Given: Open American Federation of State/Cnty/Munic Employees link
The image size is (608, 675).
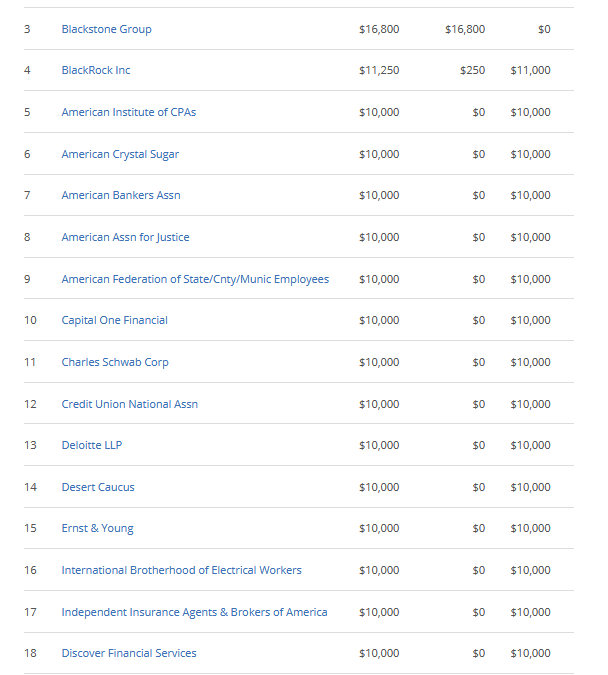Looking at the screenshot, I should 195,279.
